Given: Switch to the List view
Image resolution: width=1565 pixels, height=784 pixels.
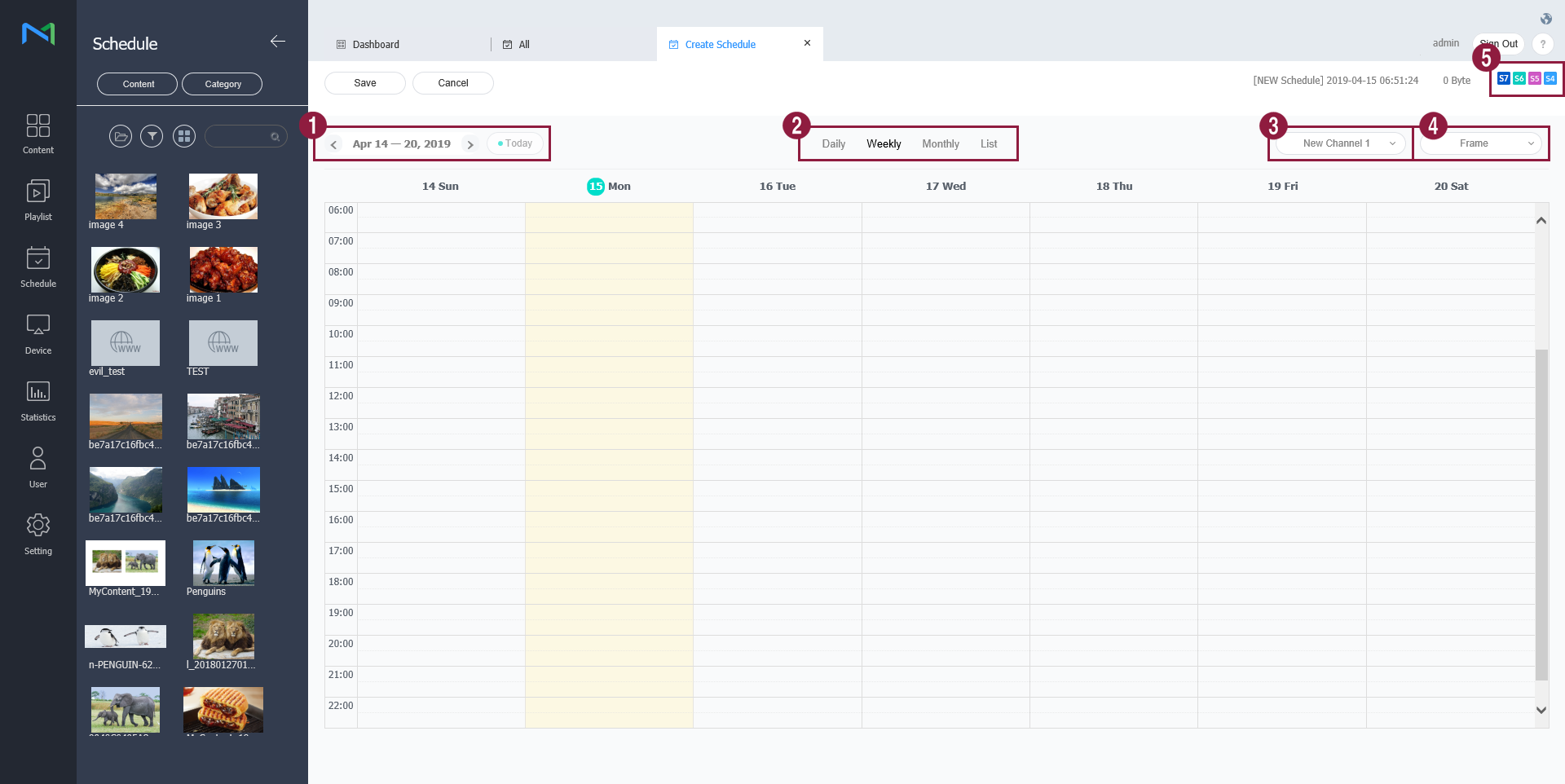Looking at the screenshot, I should 988,144.
